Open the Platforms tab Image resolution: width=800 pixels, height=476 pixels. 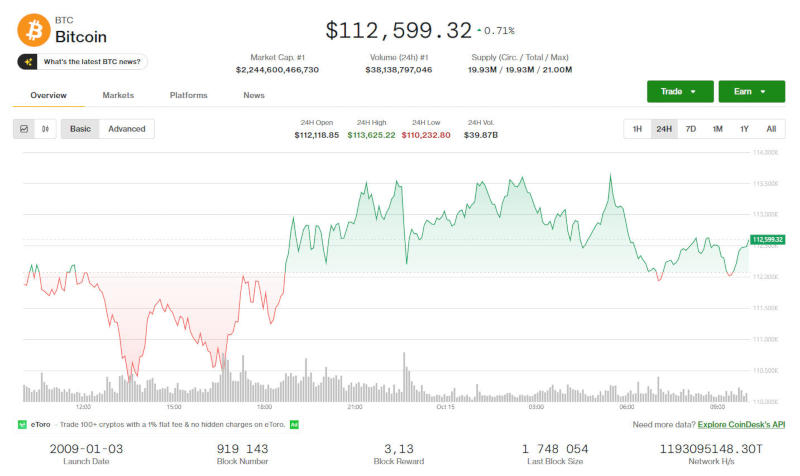coord(189,95)
